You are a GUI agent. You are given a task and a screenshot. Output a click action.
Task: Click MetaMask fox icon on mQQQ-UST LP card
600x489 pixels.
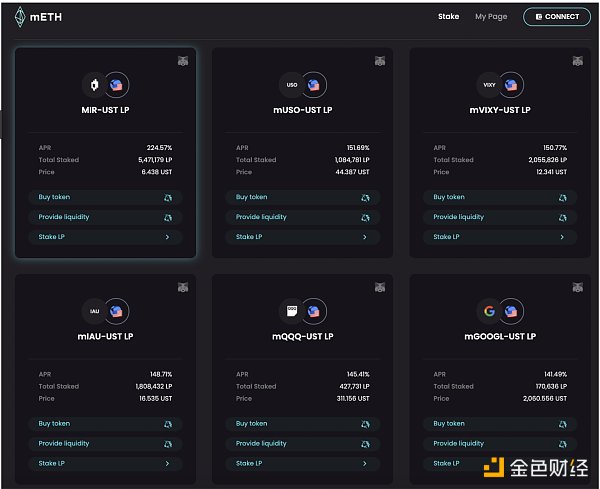coord(380,287)
